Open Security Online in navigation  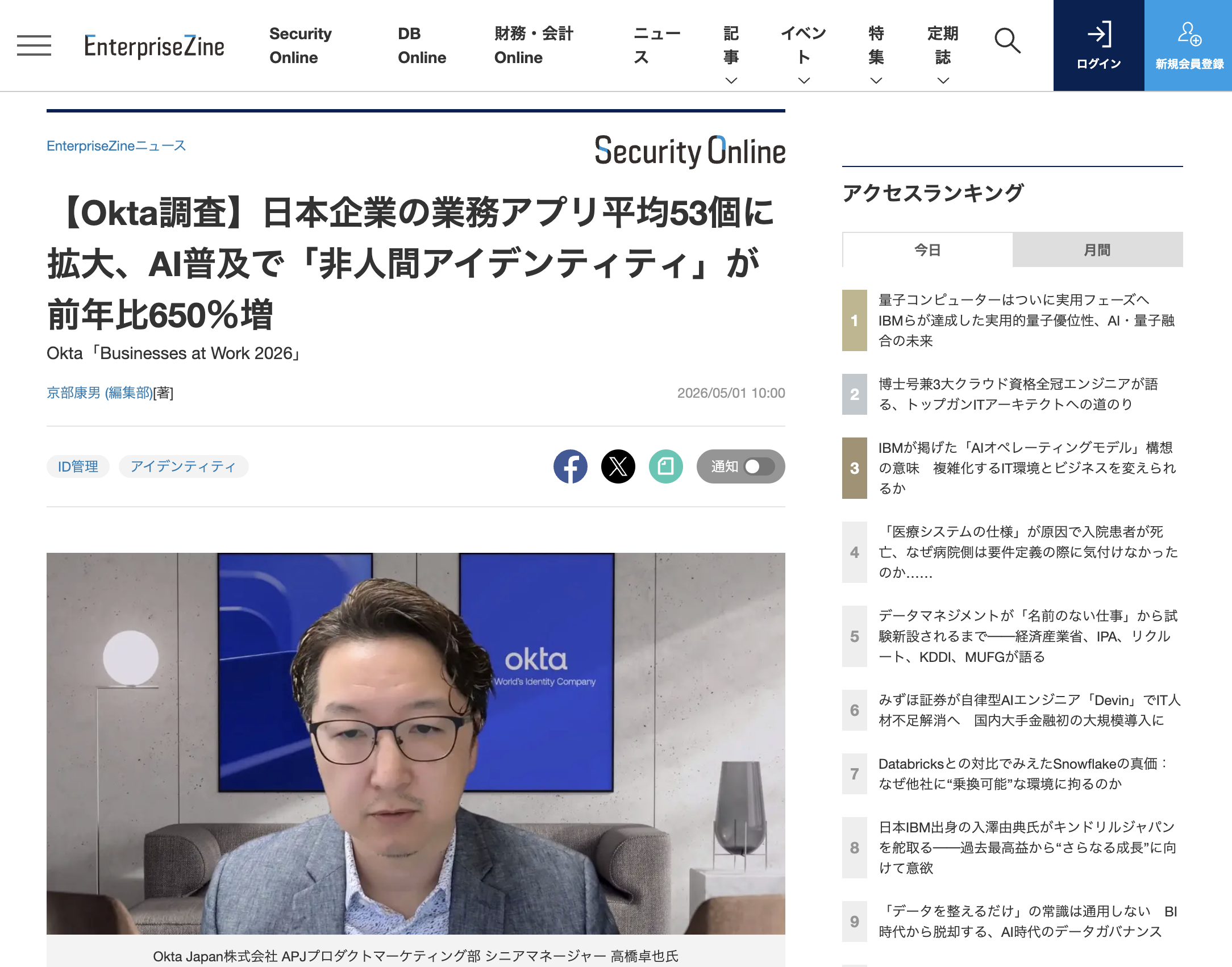click(x=301, y=45)
